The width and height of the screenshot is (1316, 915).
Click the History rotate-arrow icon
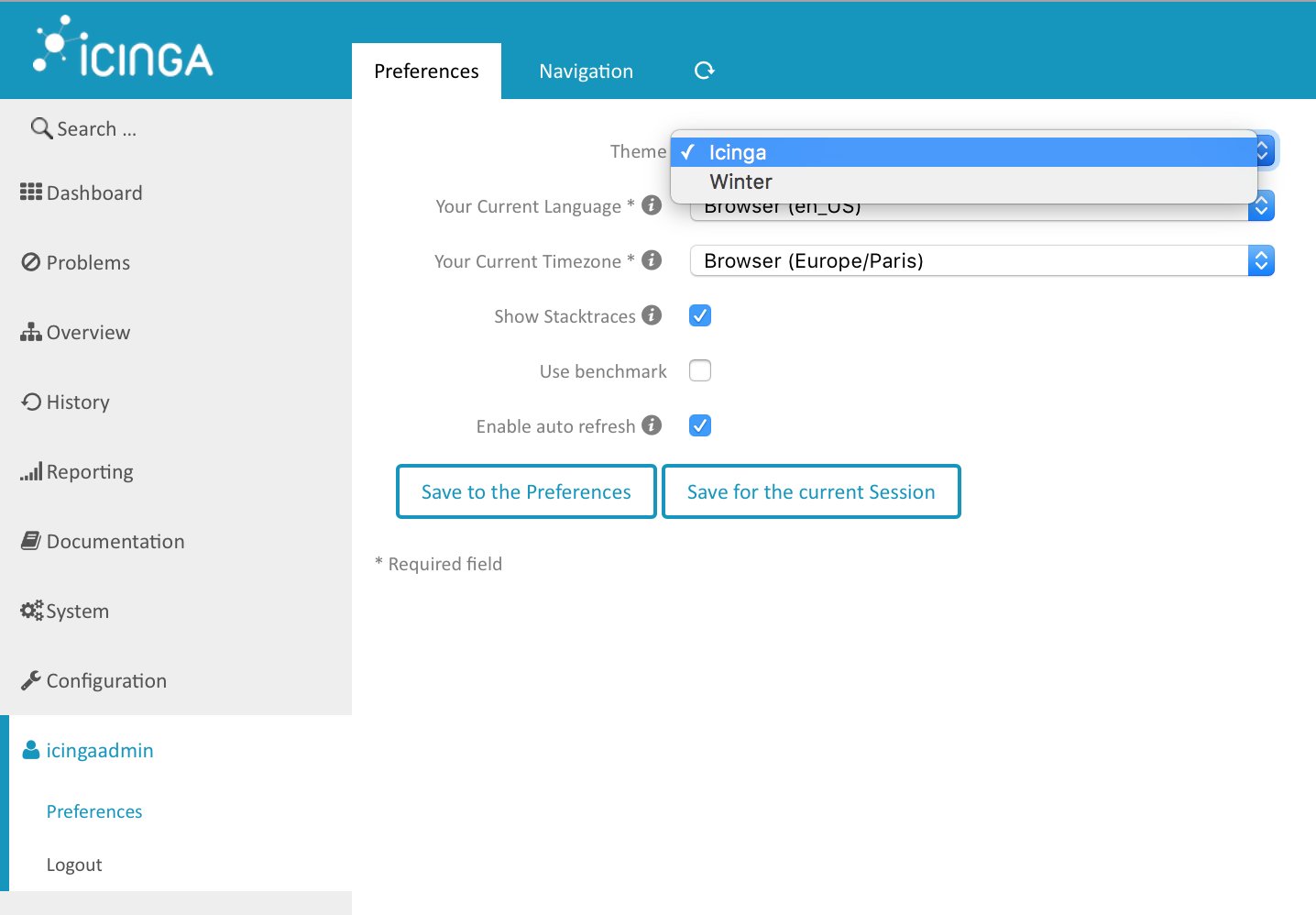point(31,402)
